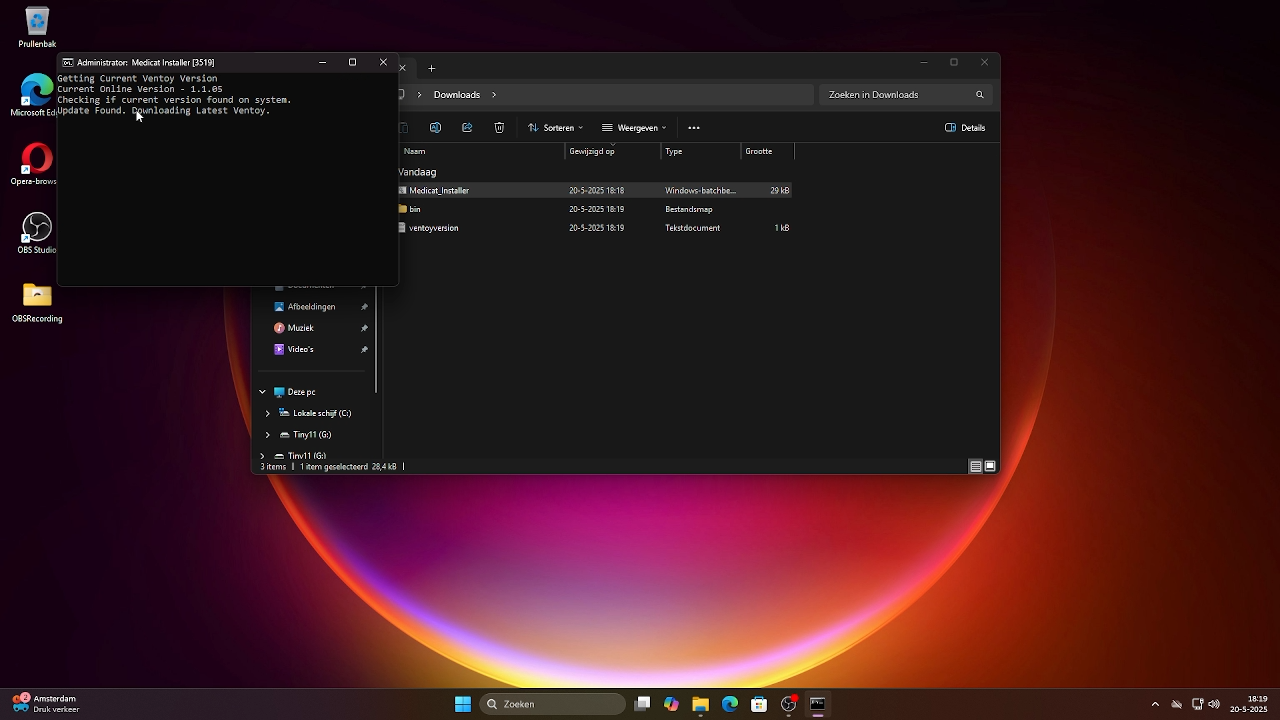Launch Microsoft Edge from the desktop
1280x720 pixels.
36,95
